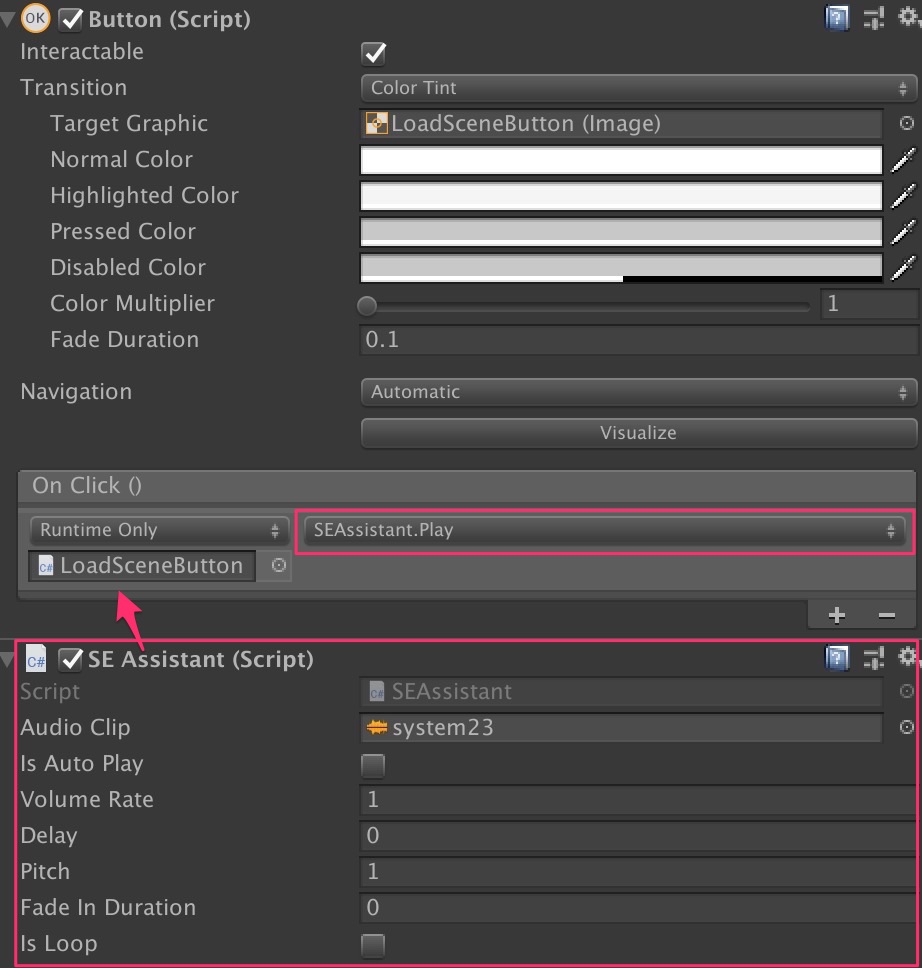This screenshot has height=968, width=922.
Task: Open SE Assistant help reference icon
Action: point(837,658)
